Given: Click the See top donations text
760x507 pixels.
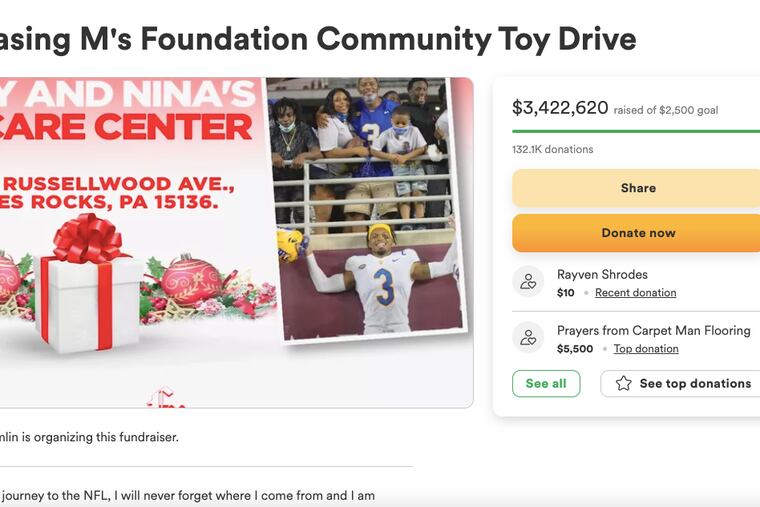Looking at the screenshot, I should [x=695, y=383].
